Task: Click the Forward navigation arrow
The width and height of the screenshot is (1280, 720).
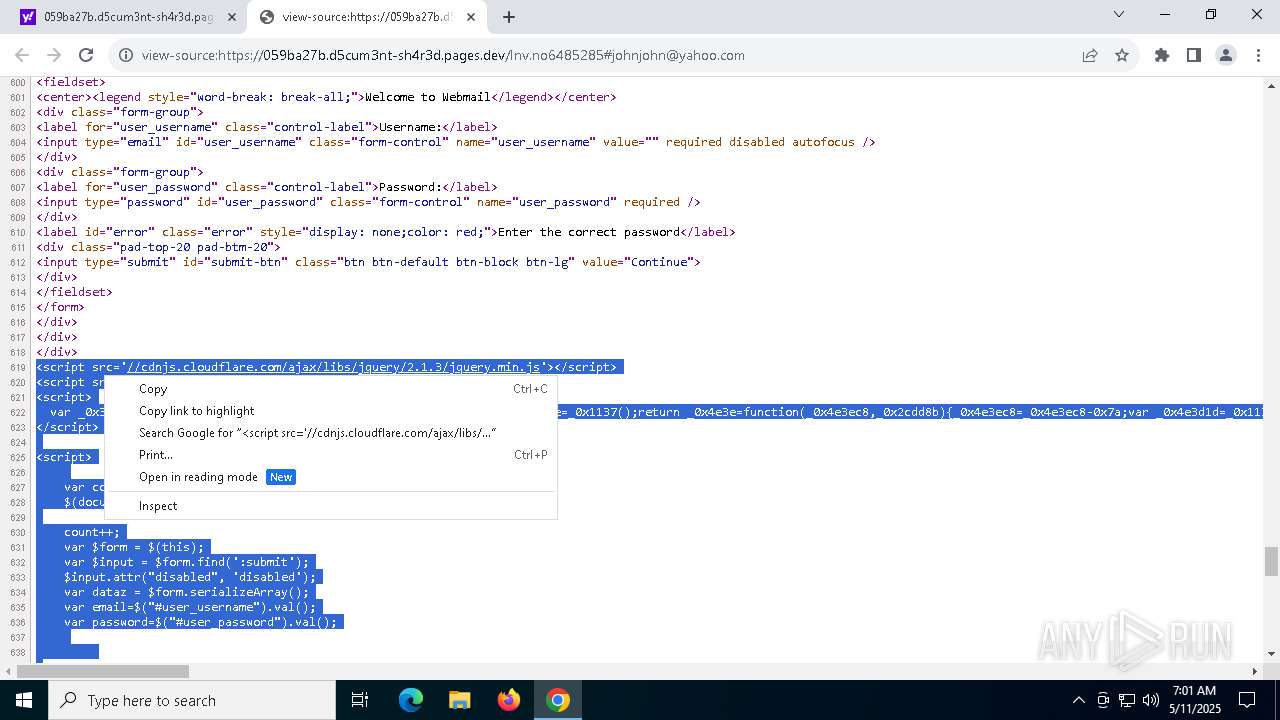Action: 54,55
